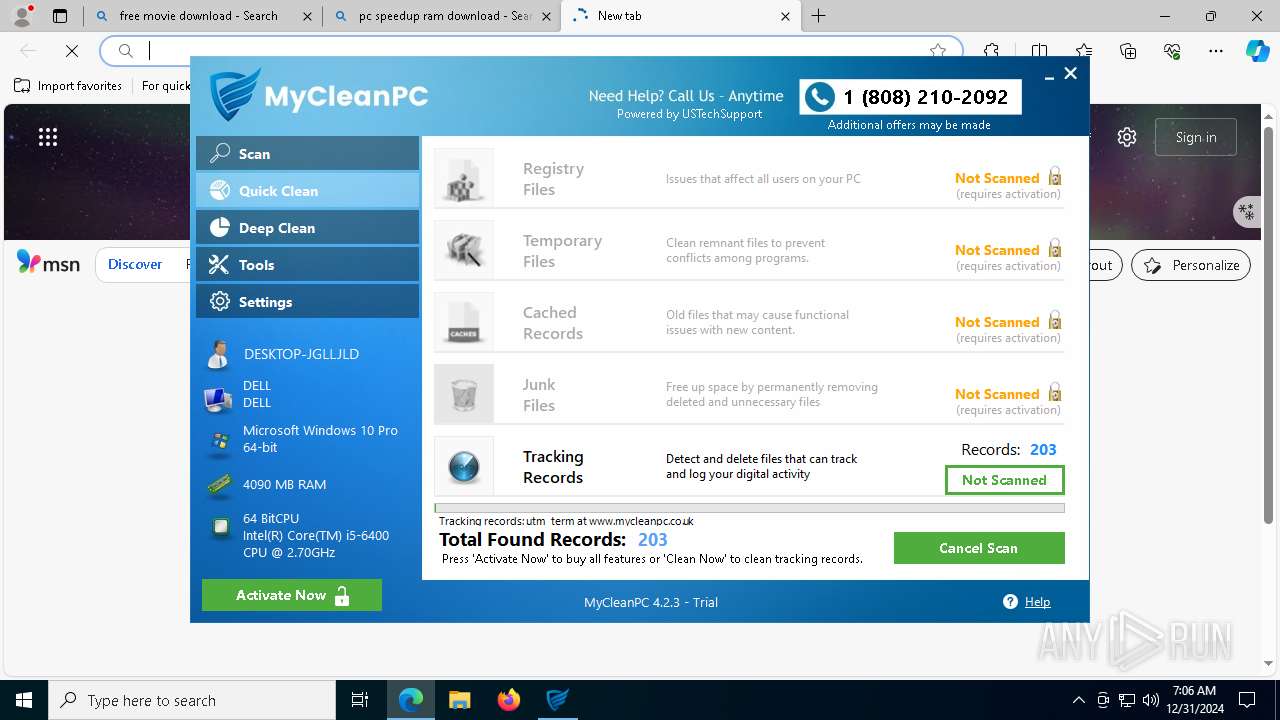Switch to pc speedup ram download tab

444,16
